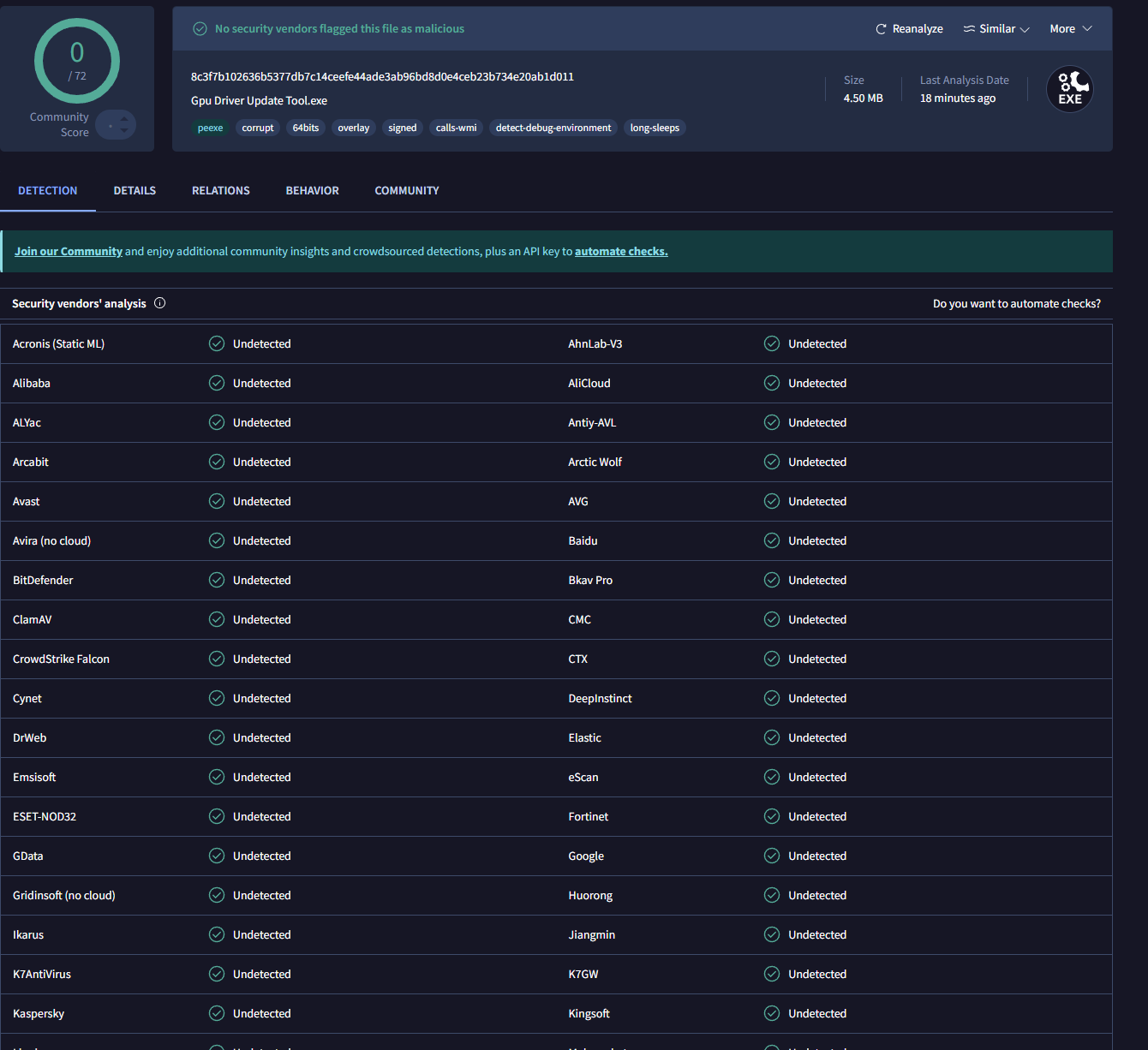Image resolution: width=1148 pixels, height=1050 pixels.
Task: Click the file name Gpu Driver Update Tool.exe
Action: (x=259, y=100)
